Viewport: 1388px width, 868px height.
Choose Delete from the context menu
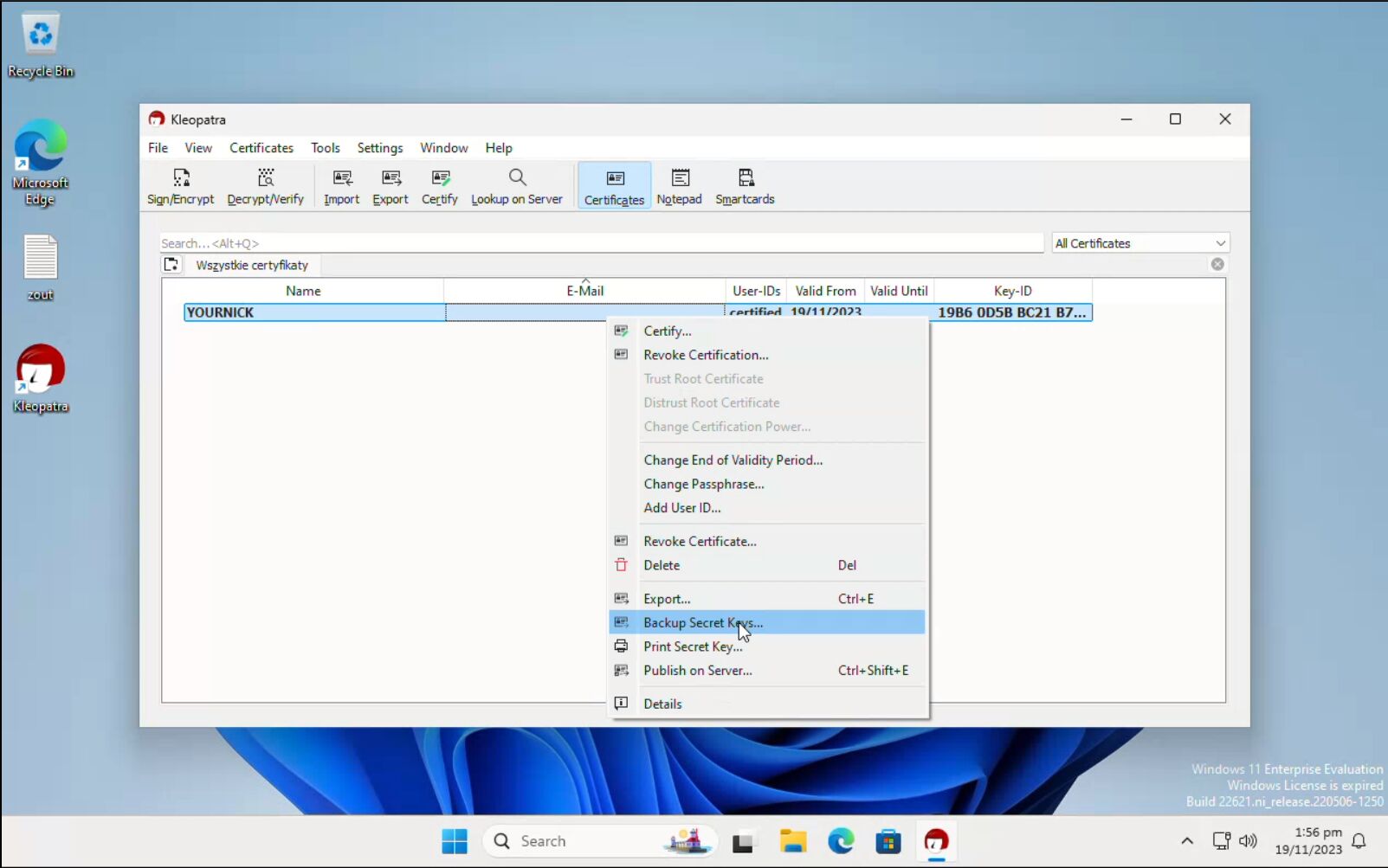click(x=662, y=566)
